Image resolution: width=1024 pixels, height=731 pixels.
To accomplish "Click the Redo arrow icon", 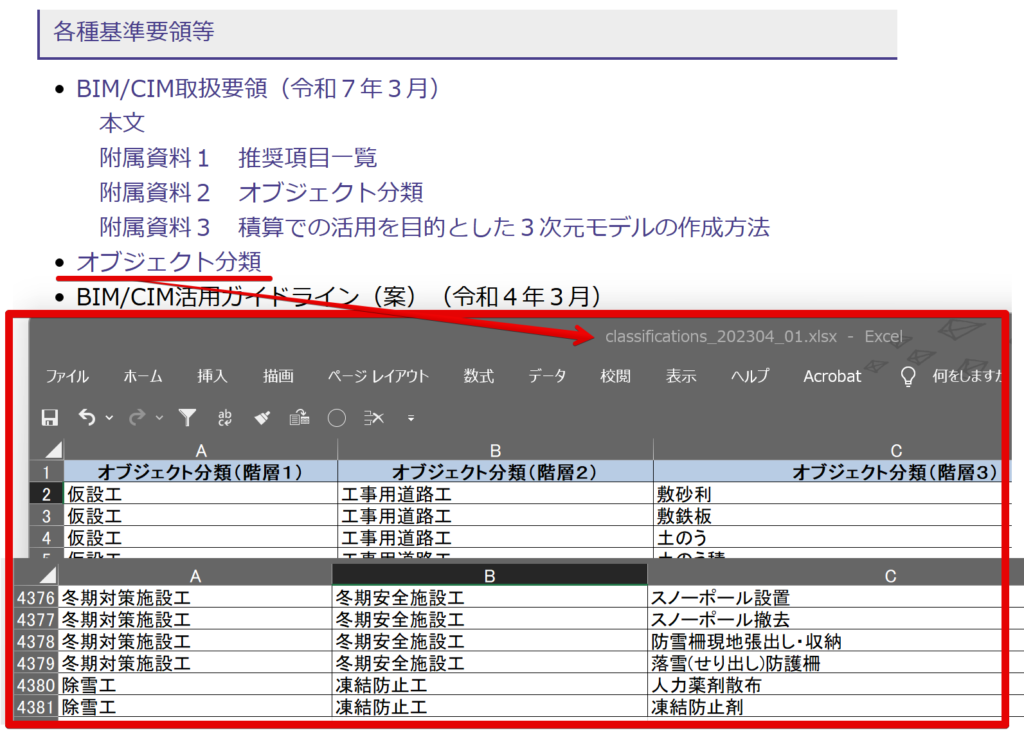I will [139, 418].
